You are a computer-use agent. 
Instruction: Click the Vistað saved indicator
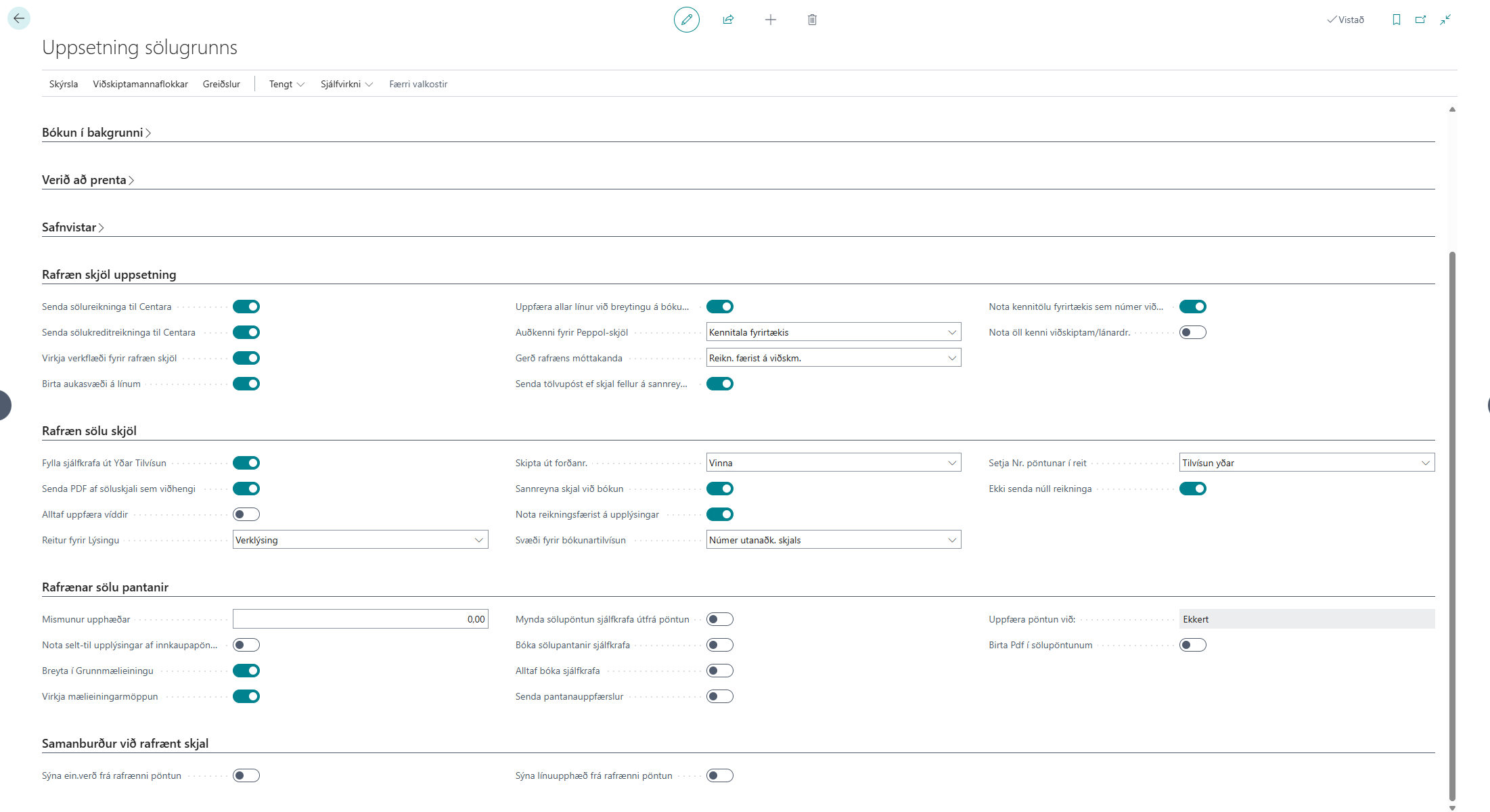pos(1345,20)
